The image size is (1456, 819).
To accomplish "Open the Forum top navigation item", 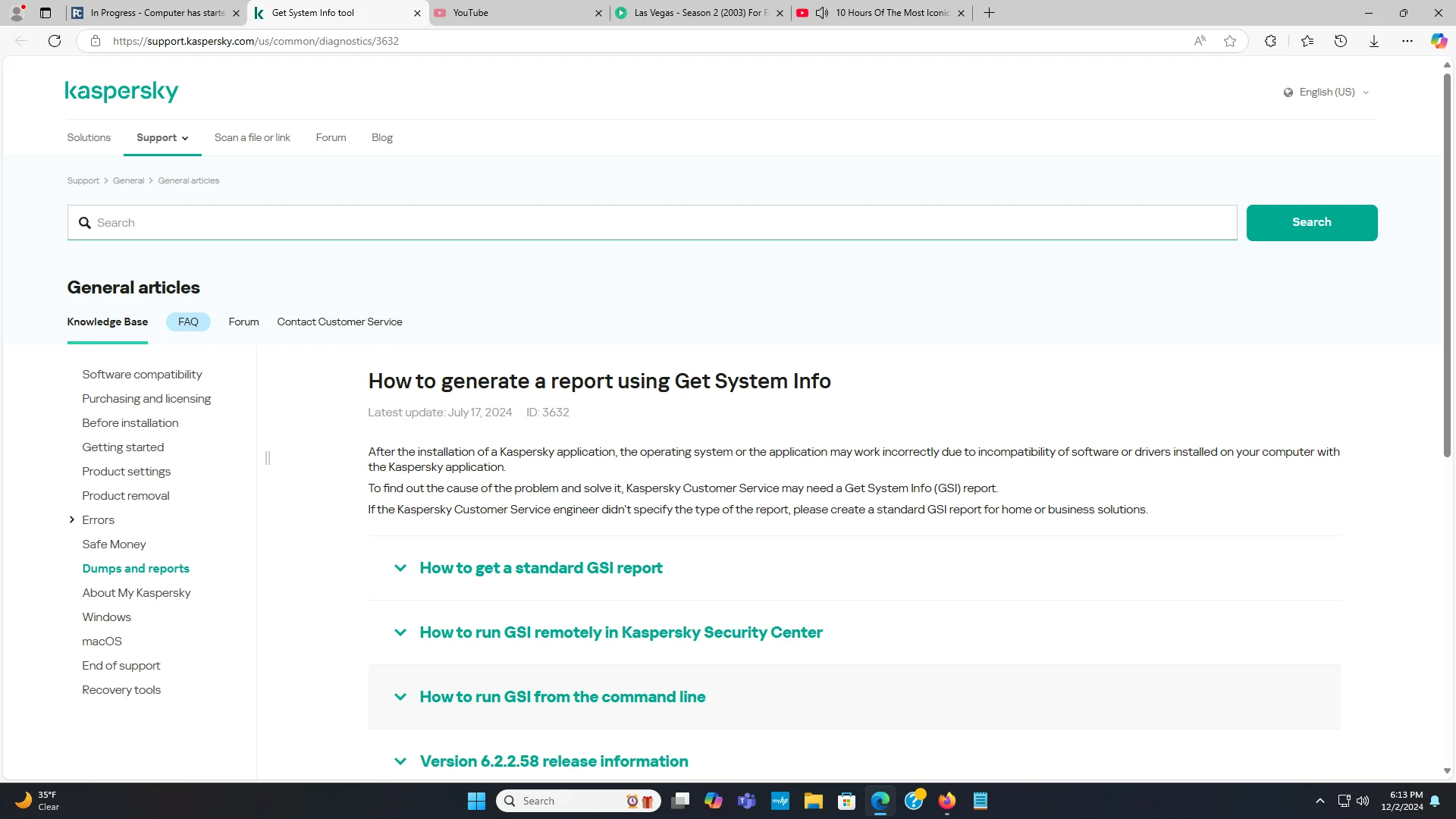I will (331, 137).
